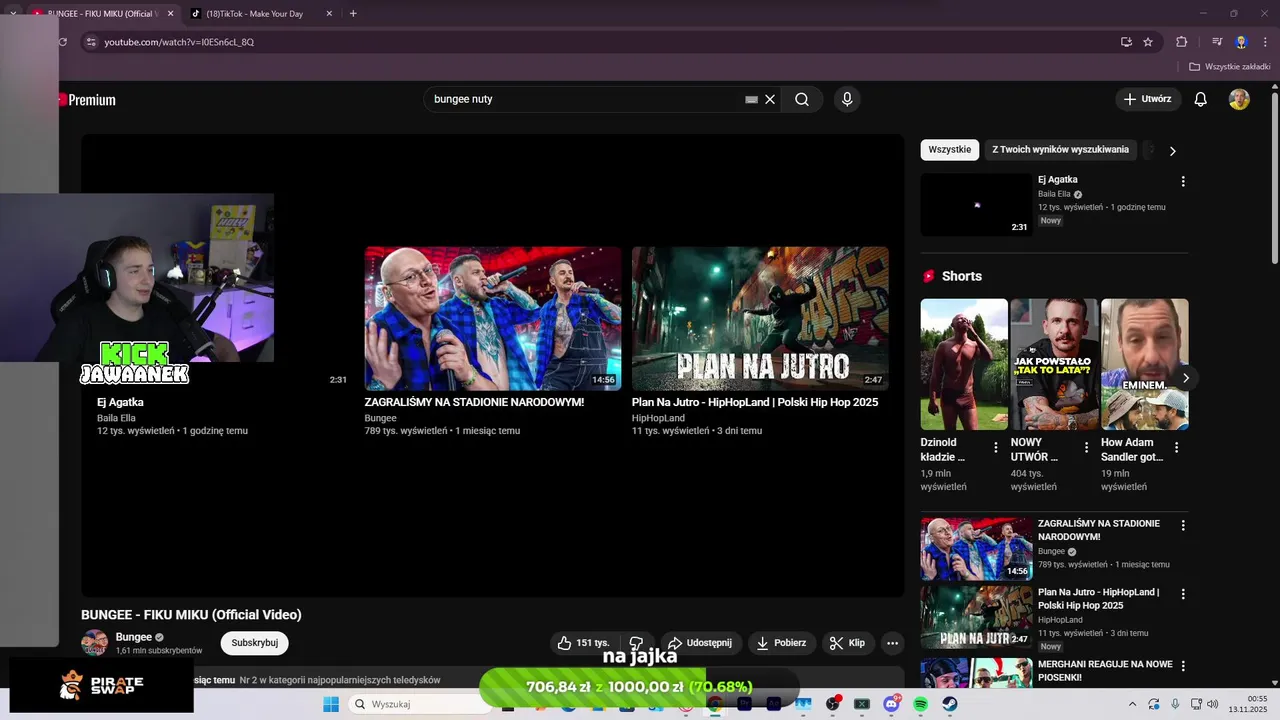Open YouTube notifications bell

pyautogui.click(x=1201, y=99)
